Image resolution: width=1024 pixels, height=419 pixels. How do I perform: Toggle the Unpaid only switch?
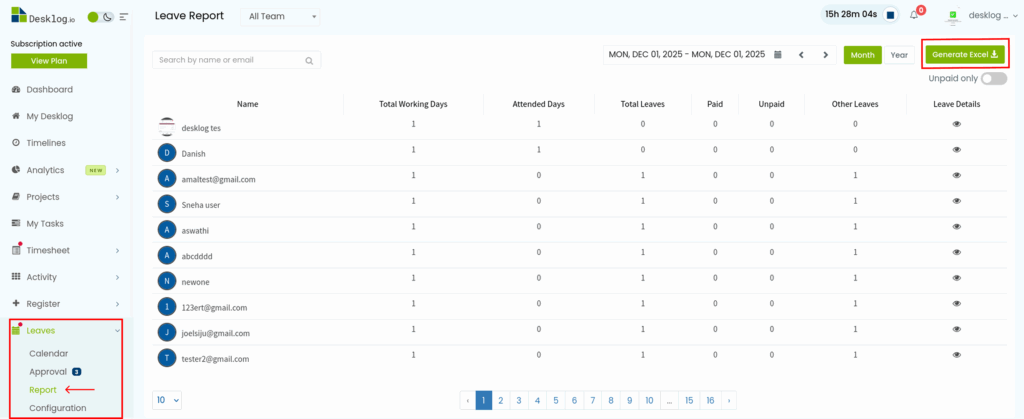[x=993, y=78]
